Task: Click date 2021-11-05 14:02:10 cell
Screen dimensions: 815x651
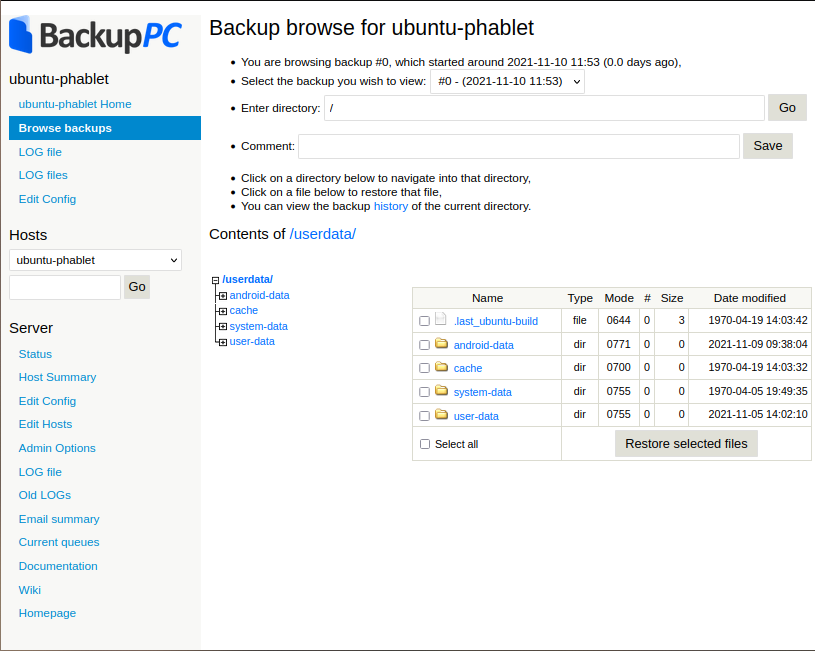Action: coord(758,414)
